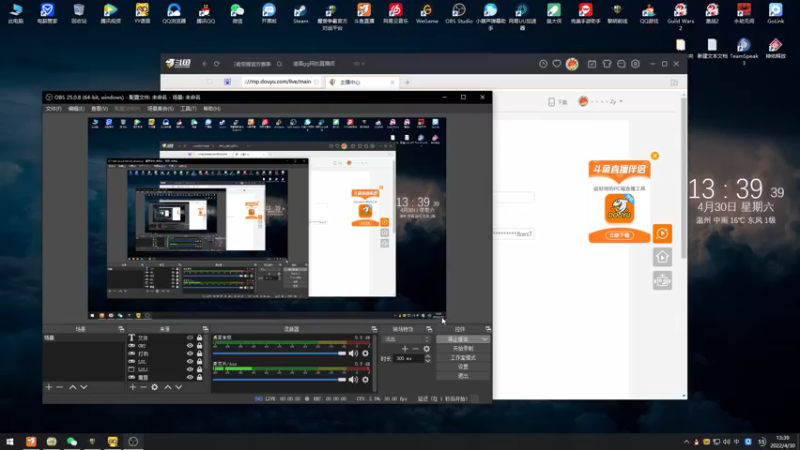Screen dimensions: 800x450
Task: Toggle visibility eye of the last source row
Action: 190,378
